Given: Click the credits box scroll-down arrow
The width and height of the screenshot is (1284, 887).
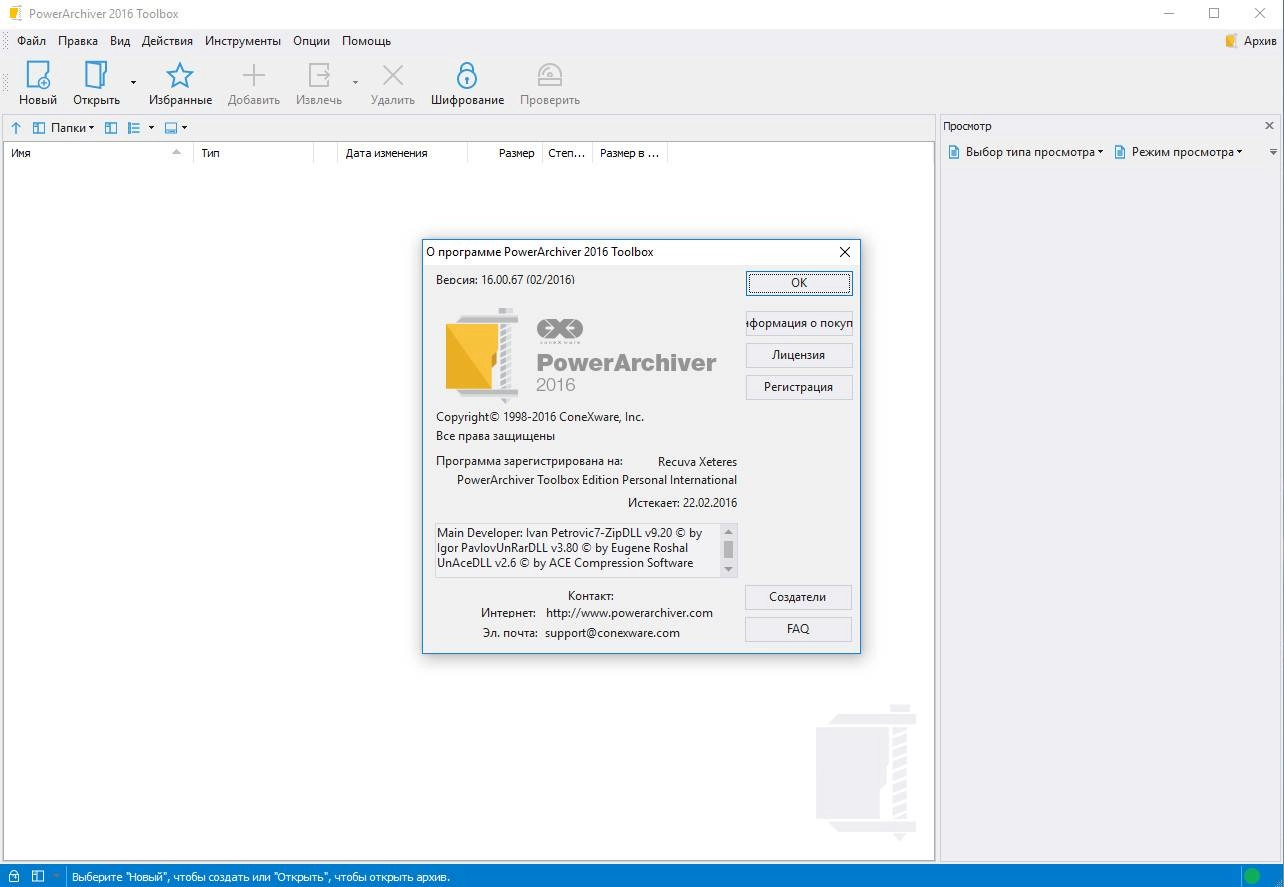Looking at the screenshot, I should click(728, 569).
